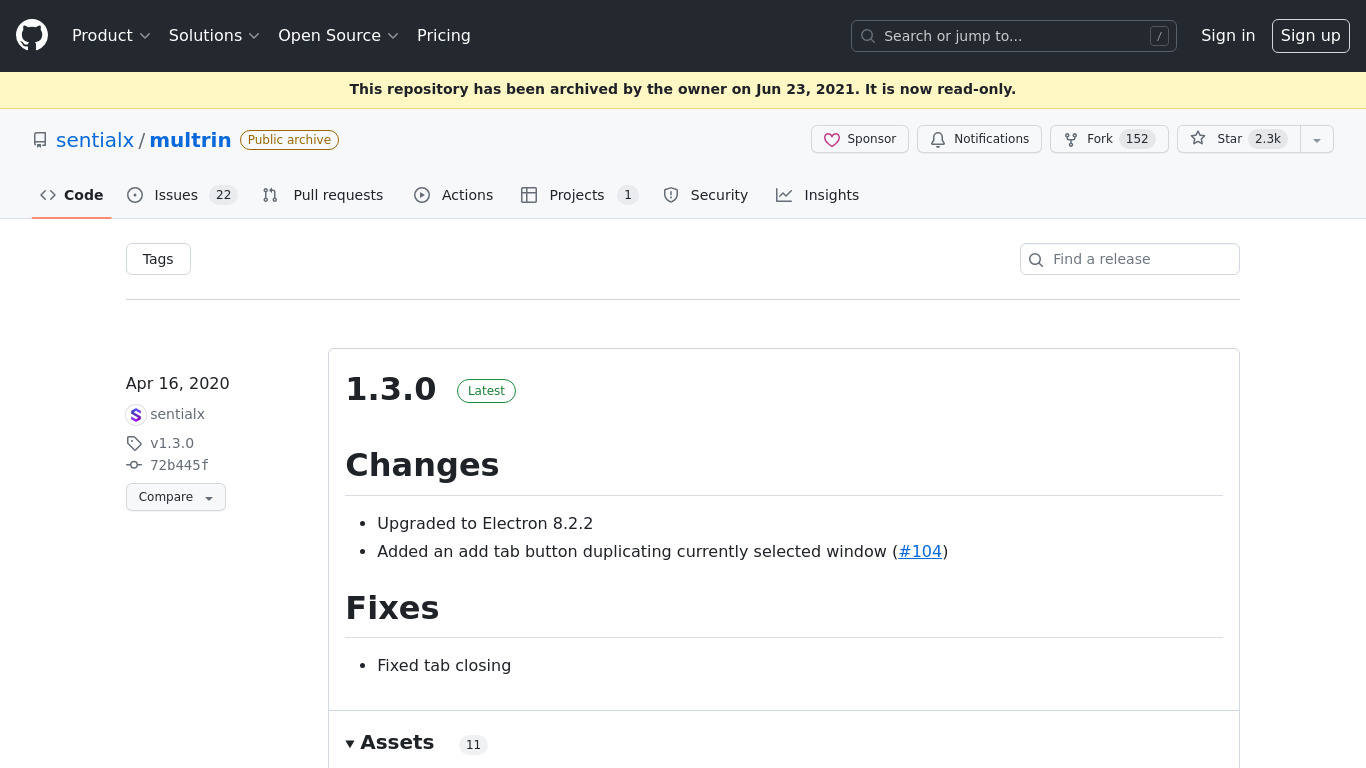
Task: Focus the Search or jump to field
Action: tap(1014, 36)
